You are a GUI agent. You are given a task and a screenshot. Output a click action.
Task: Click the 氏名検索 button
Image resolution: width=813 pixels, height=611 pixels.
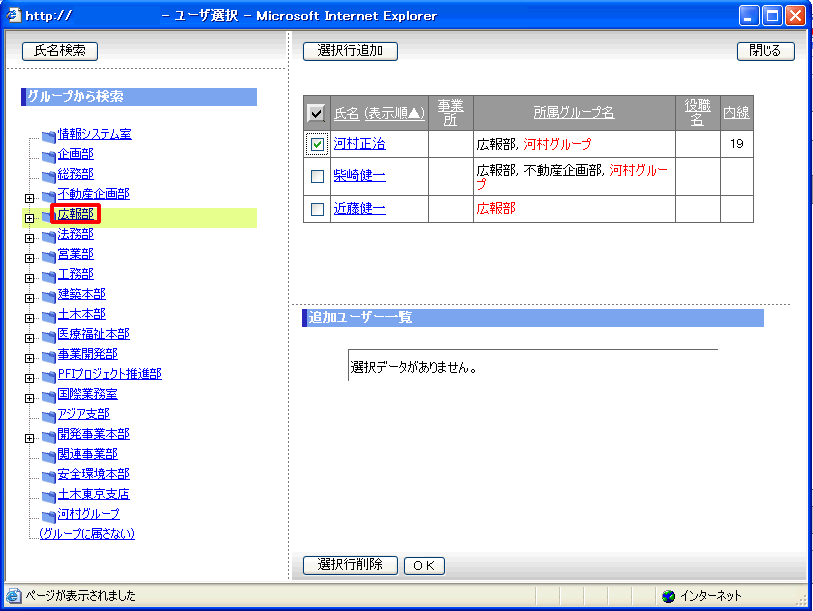pos(60,51)
